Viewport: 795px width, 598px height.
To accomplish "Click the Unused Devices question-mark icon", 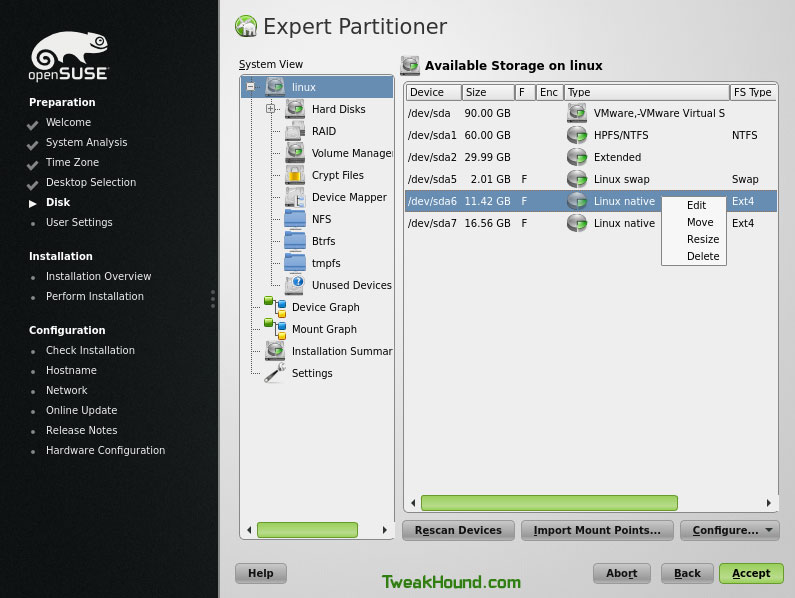I will point(295,285).
